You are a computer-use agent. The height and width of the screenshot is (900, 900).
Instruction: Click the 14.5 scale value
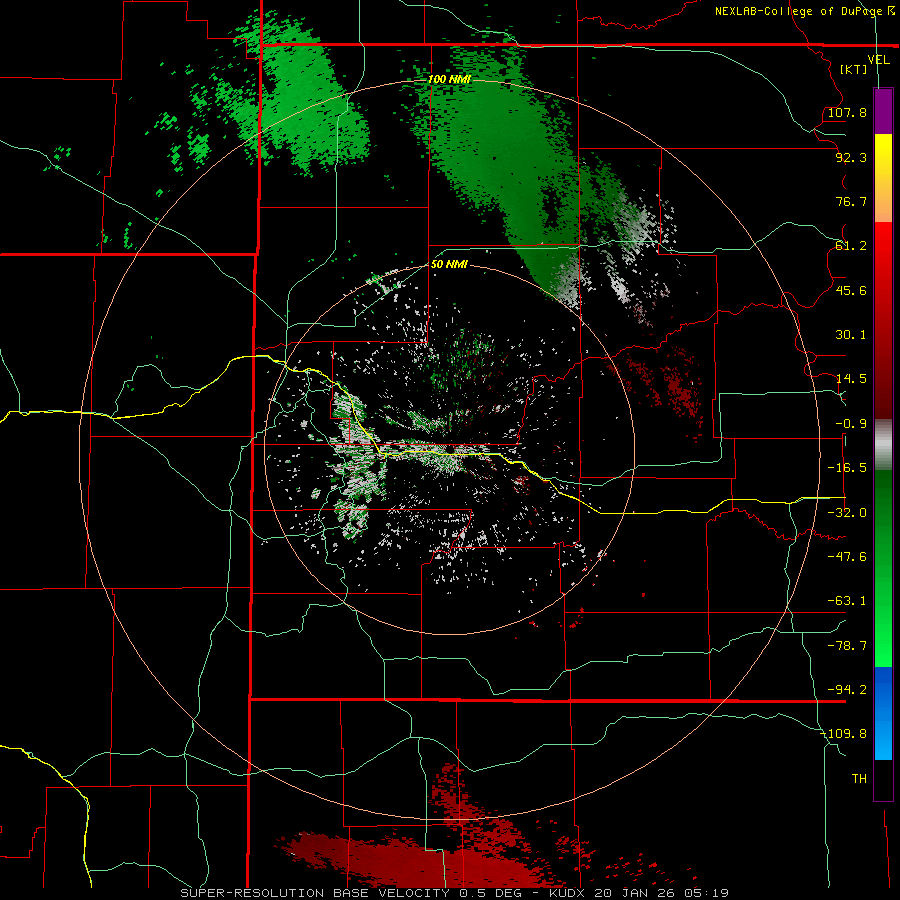pos(851,379)
